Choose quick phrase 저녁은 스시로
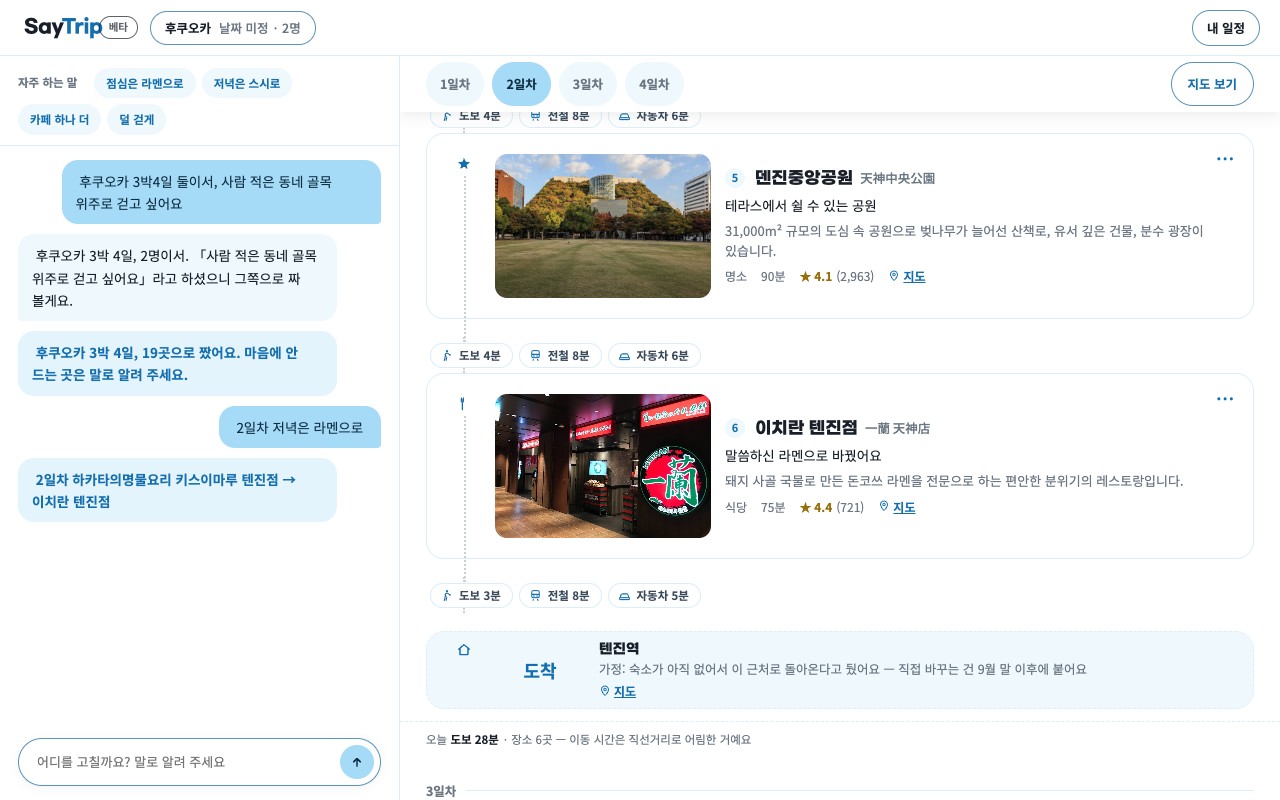 [x=247, y=83]
